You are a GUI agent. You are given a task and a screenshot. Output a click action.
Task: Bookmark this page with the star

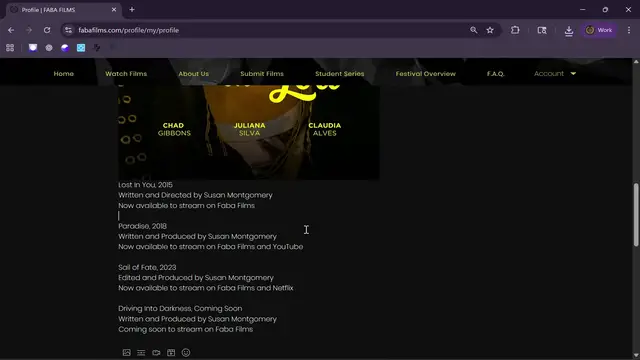point(490,30)
